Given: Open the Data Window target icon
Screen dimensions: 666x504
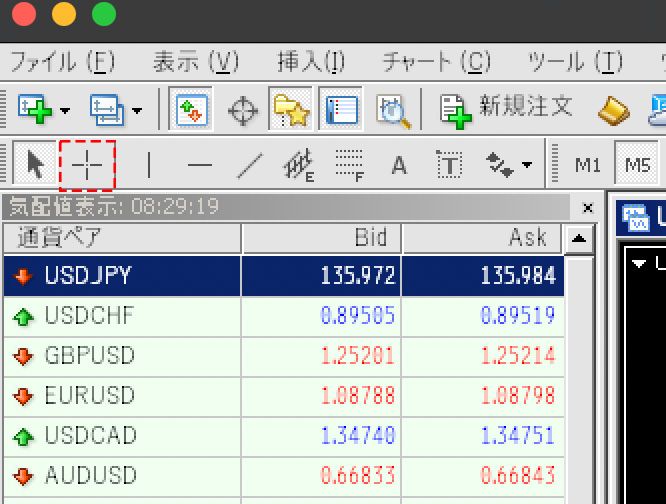Looking at the screenshot, I should (x=243, y=111).
